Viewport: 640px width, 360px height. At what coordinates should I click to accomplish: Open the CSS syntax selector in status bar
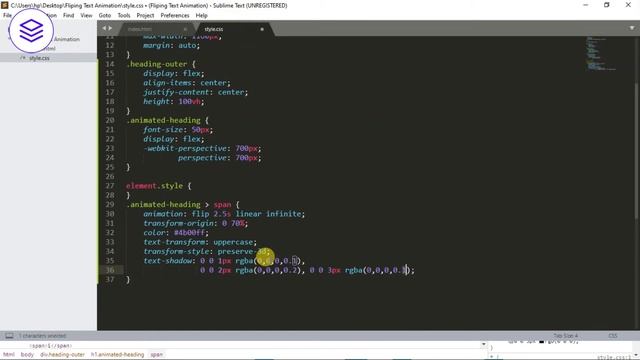click(613, 336)
